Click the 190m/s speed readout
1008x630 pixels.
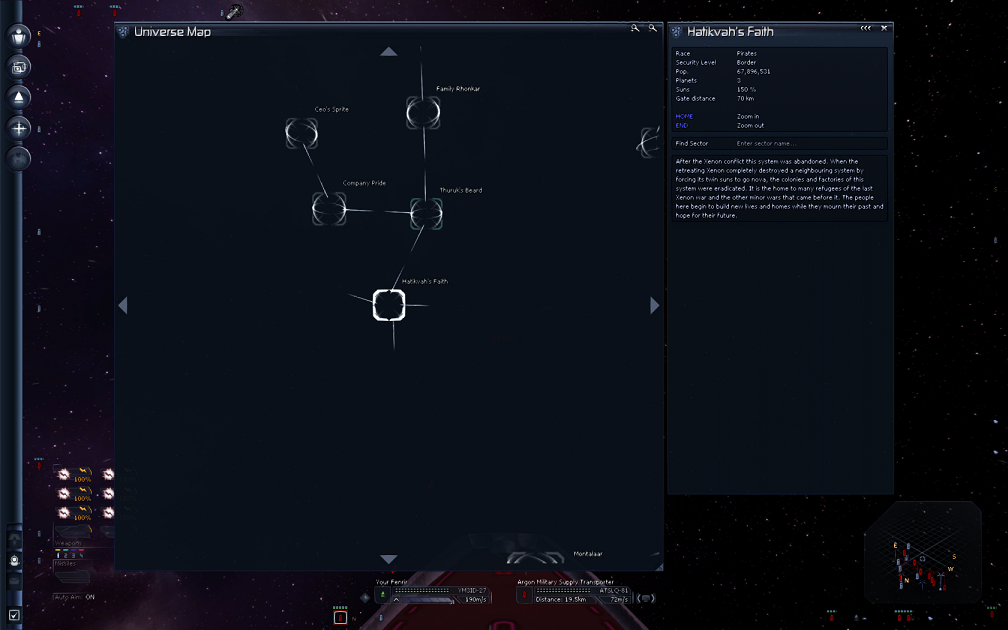click(475, 600)
